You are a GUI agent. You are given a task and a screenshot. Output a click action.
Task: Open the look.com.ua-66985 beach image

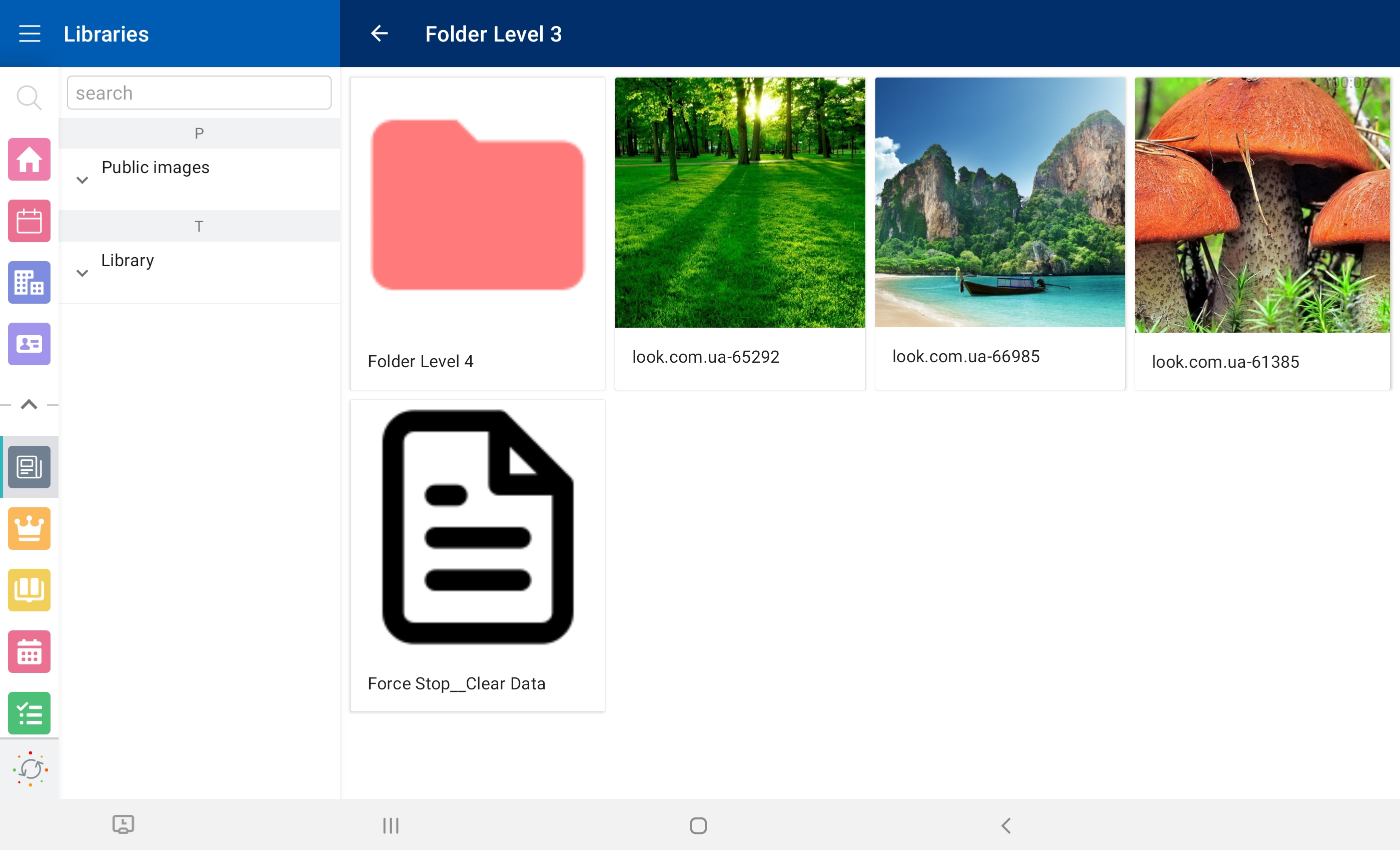tap(999, 233)
